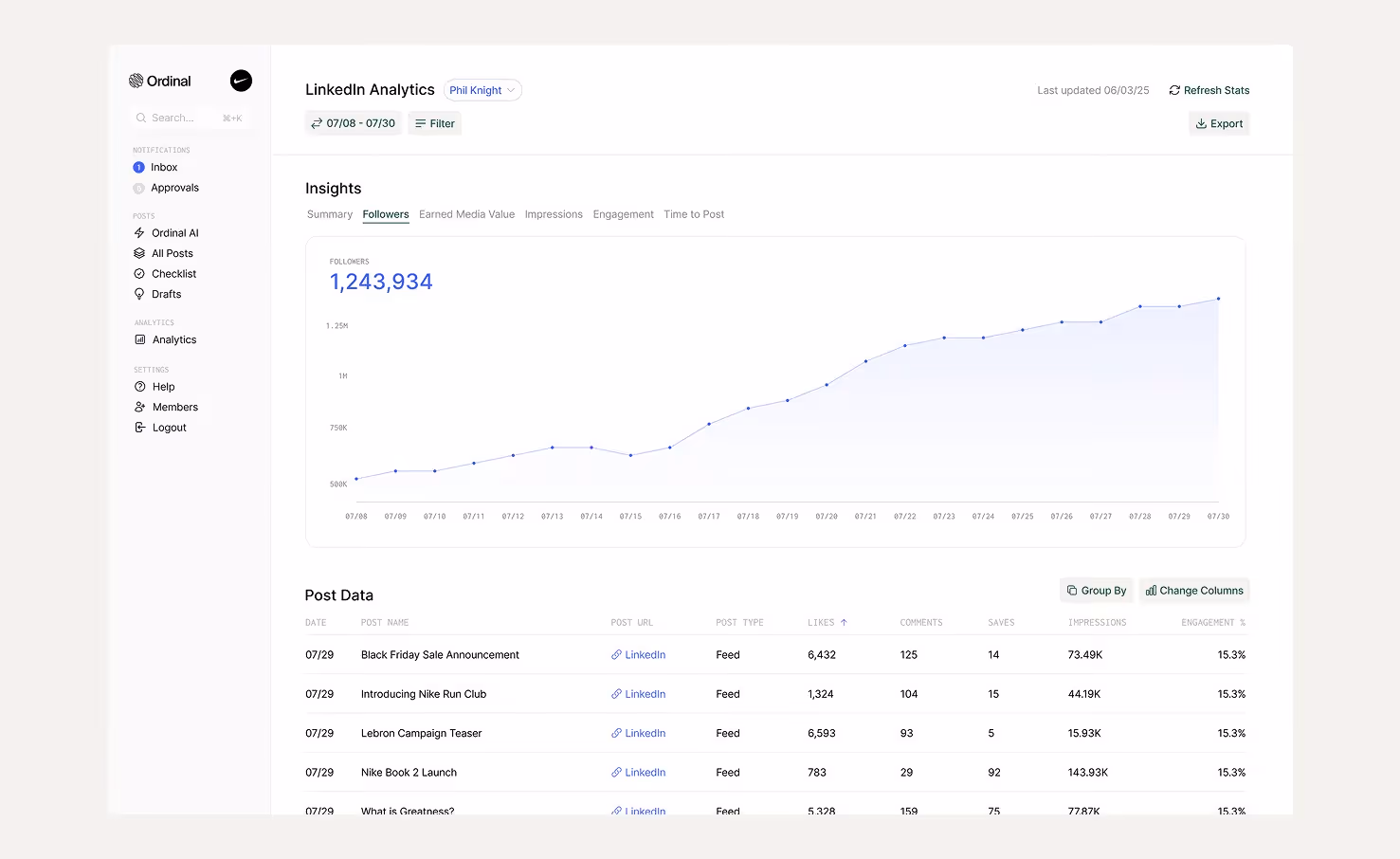
Task: Open LinkedIn link for Introducing Nike Run Club
Action: [639, 694]
